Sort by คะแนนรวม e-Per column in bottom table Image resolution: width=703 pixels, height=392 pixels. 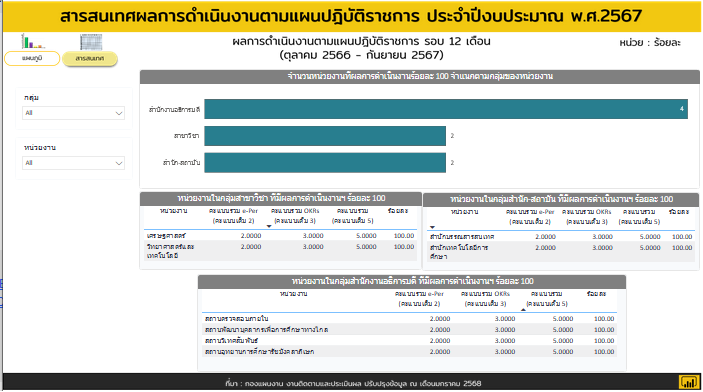[x=419, y=299]
